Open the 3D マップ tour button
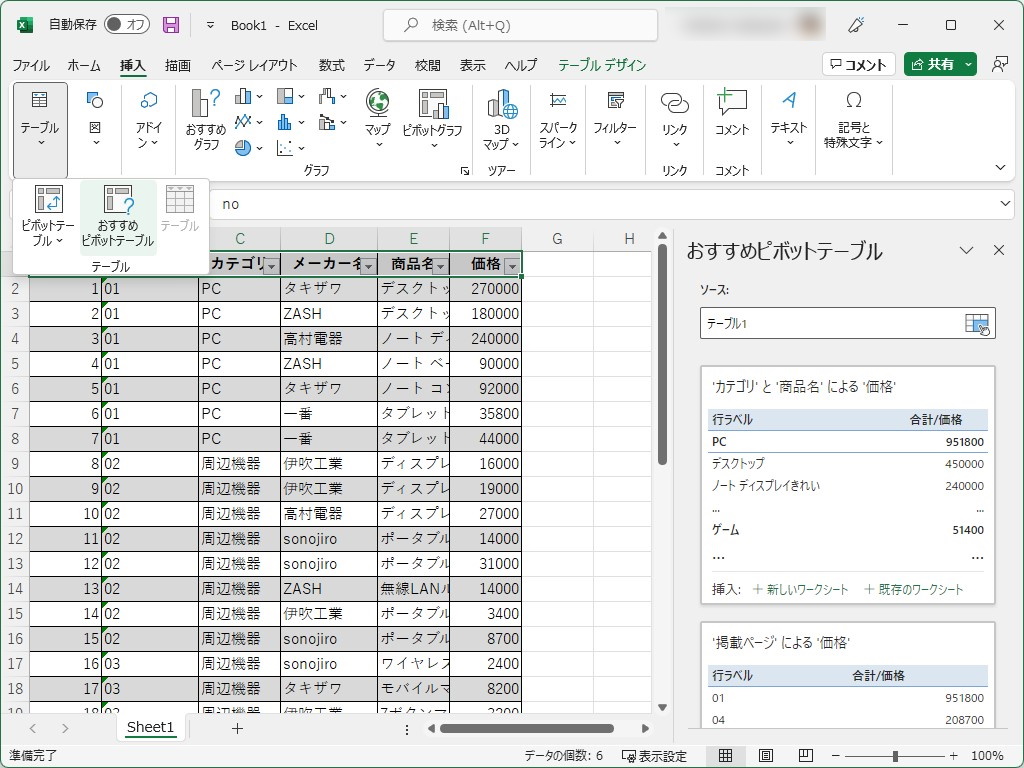 pos(502,120)
